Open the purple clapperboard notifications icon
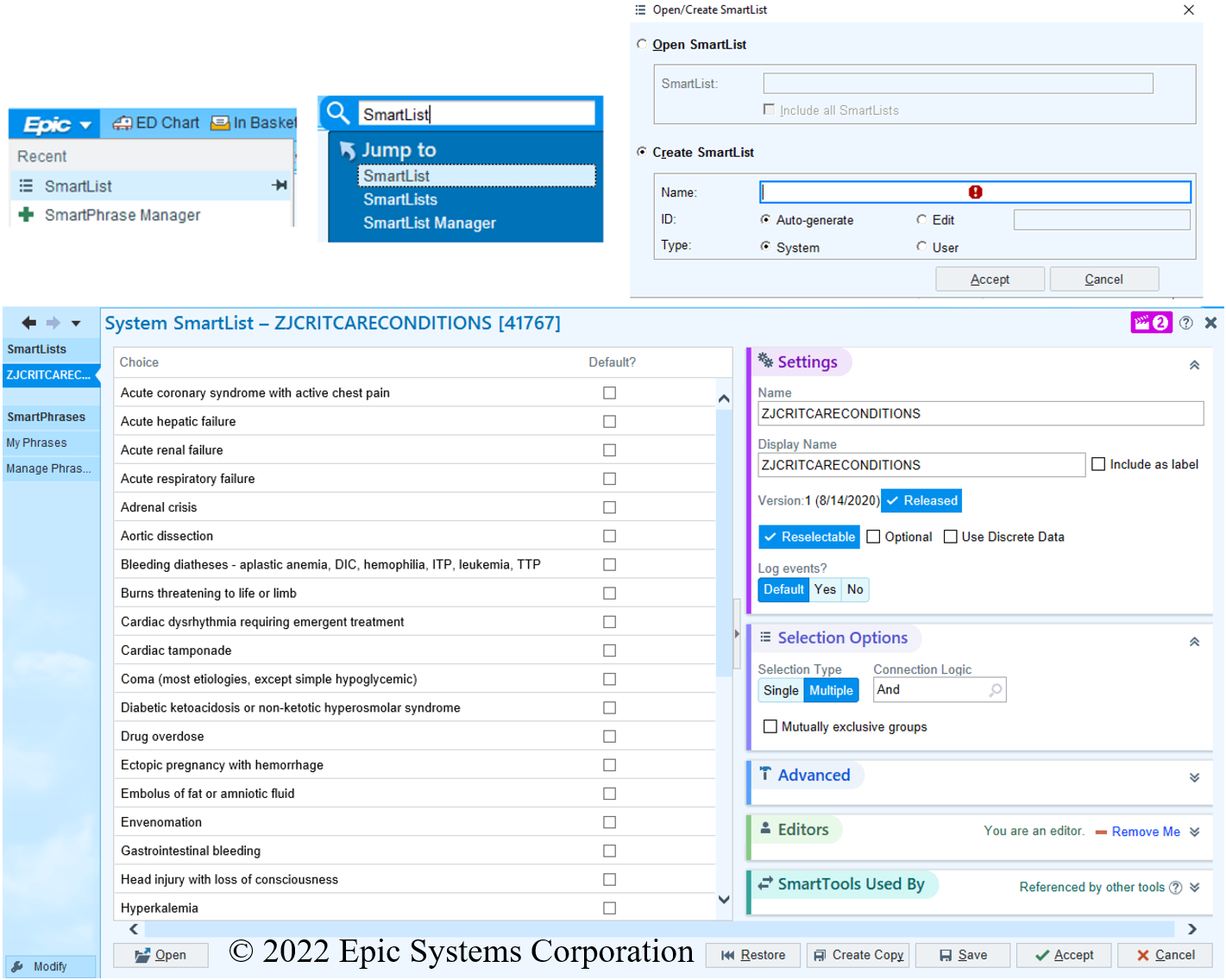This screenshot has width=1226, height=980. (x=1151, y=323)
